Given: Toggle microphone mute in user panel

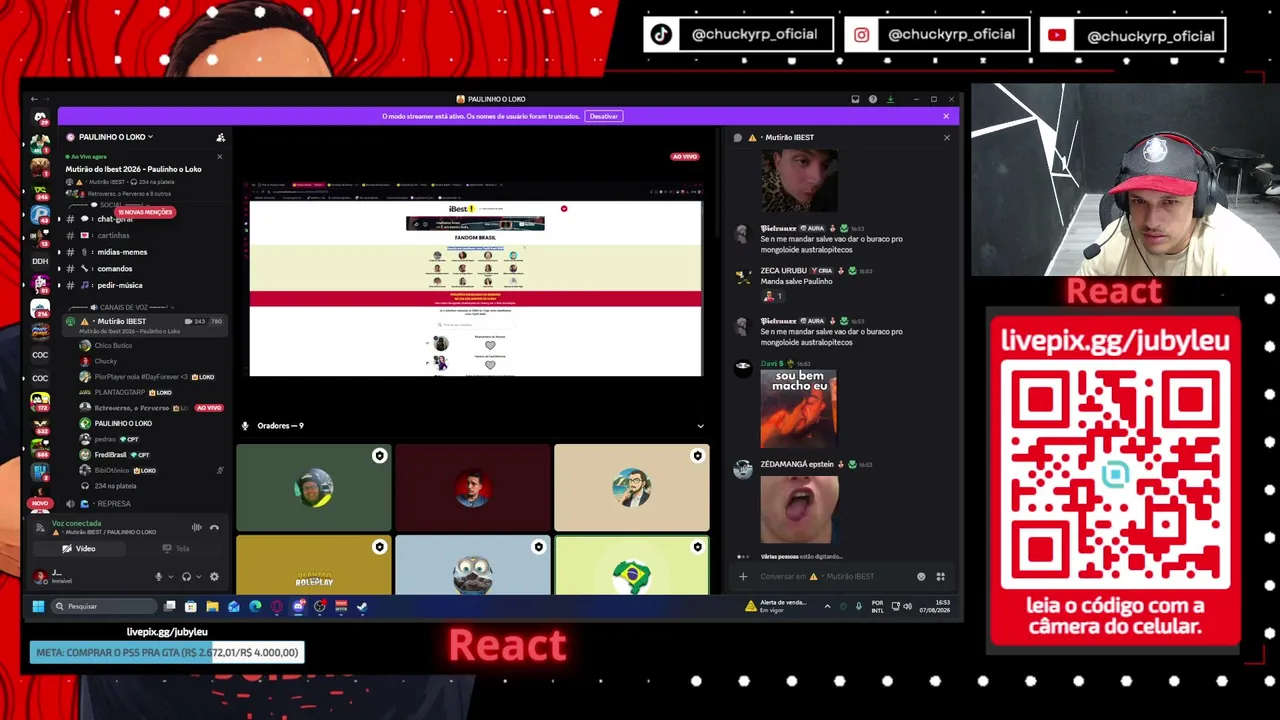Looking at the screenshot, I should click(158, 577).
